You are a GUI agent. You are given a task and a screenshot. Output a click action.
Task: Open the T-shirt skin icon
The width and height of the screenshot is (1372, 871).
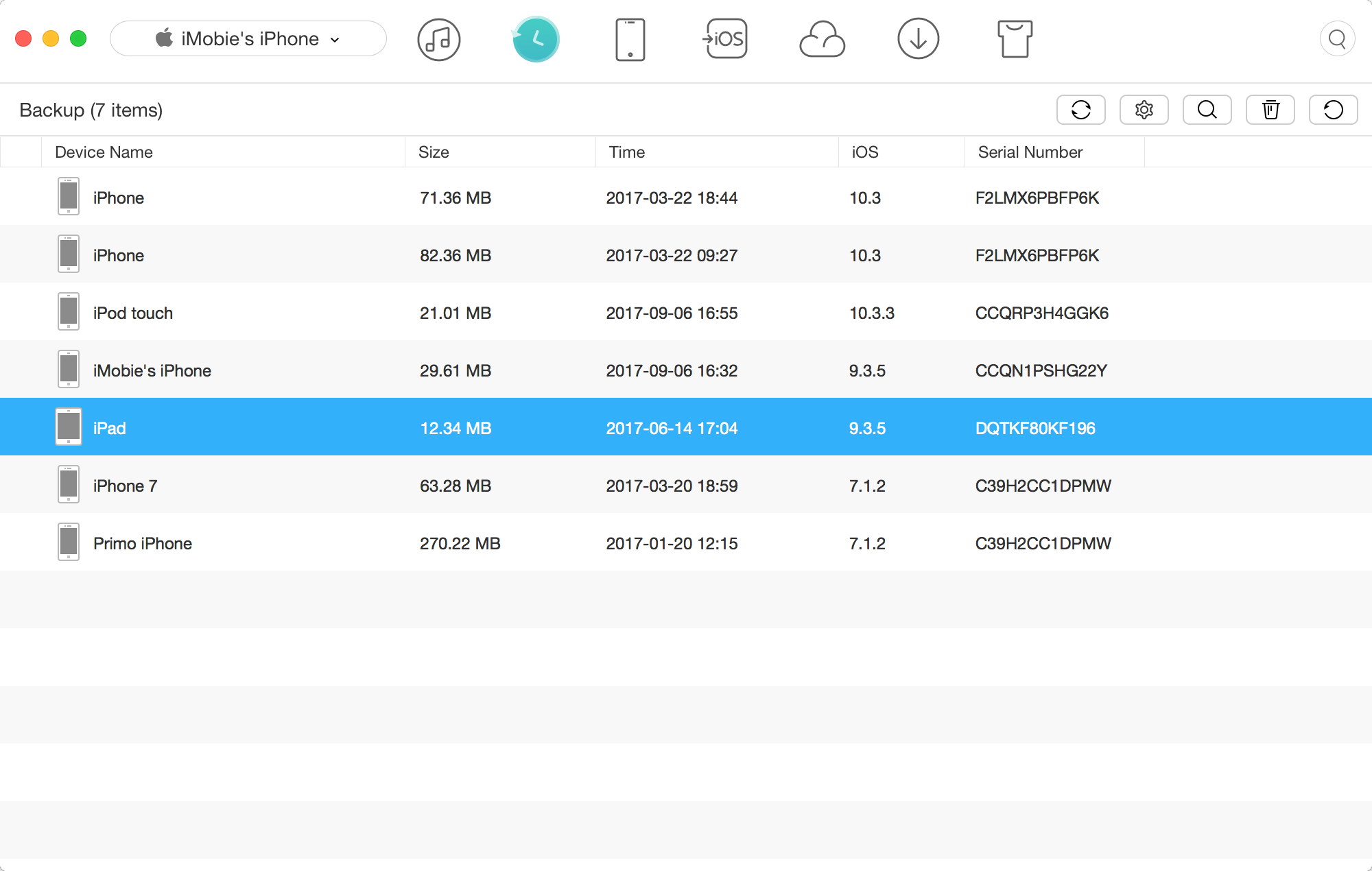coord(1015,39)
